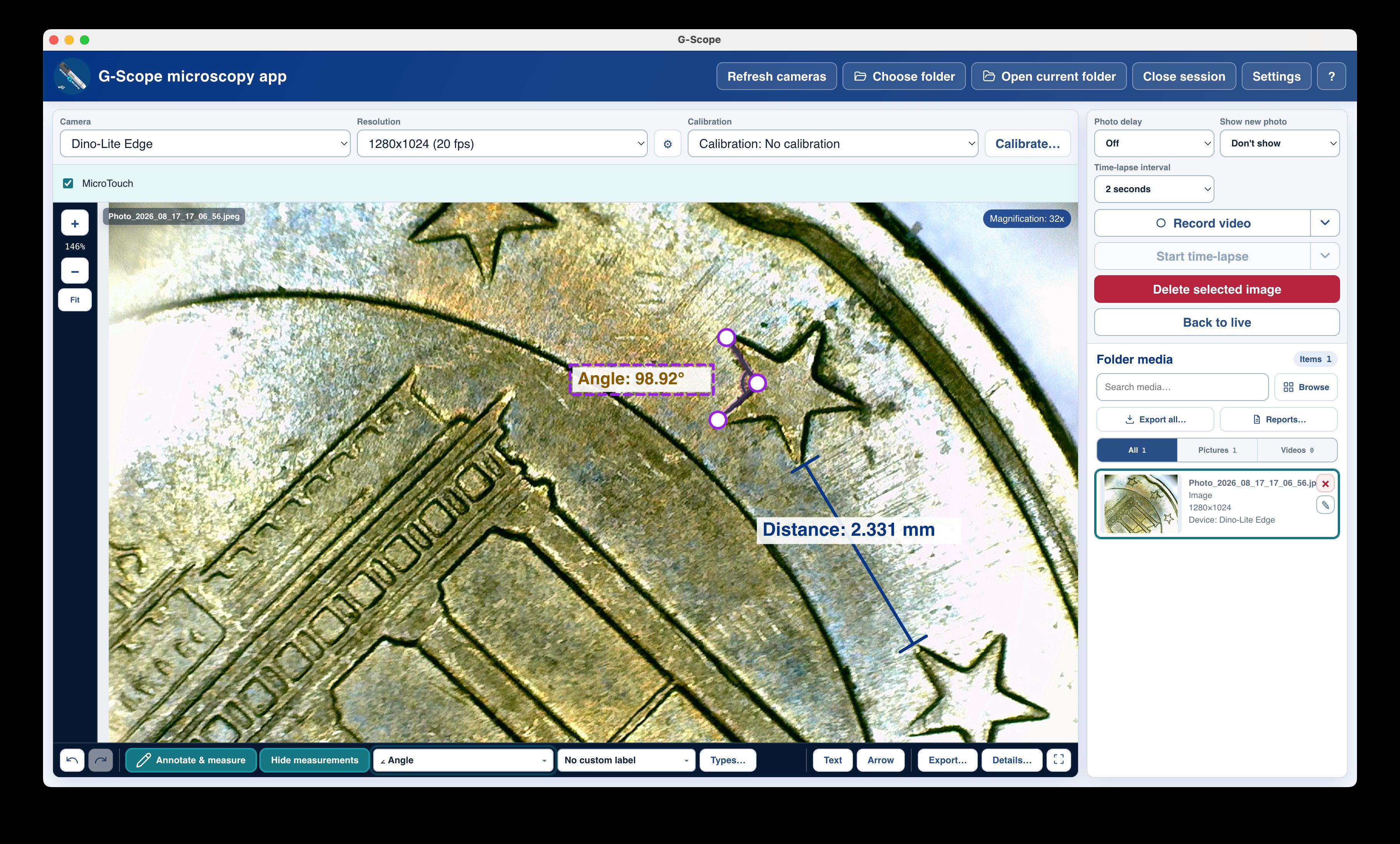The width and height of the screenshot is (1400, 844).
Task: Open Reports... button
Action: pos(1279,419)
